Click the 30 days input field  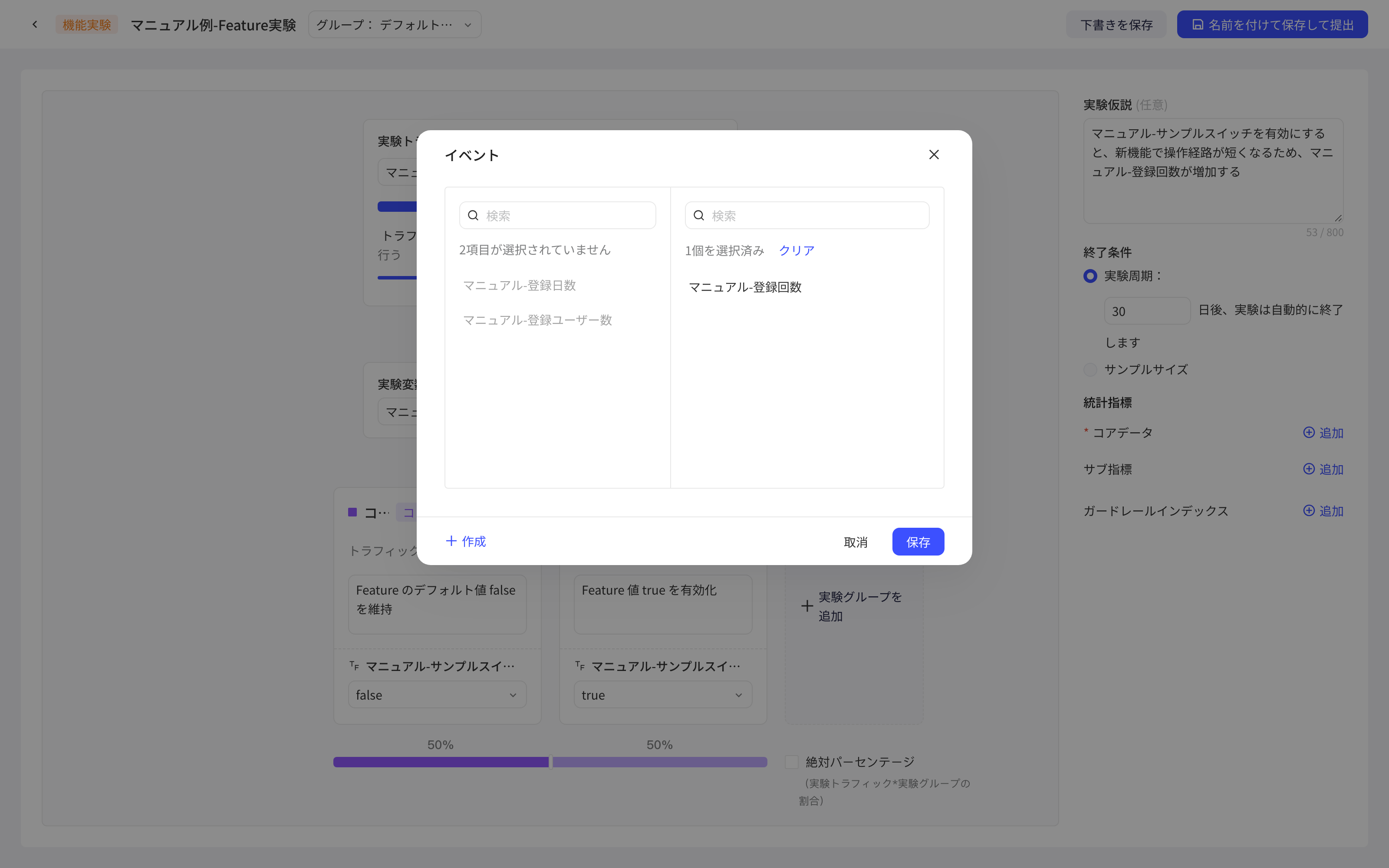(1147, 311)
